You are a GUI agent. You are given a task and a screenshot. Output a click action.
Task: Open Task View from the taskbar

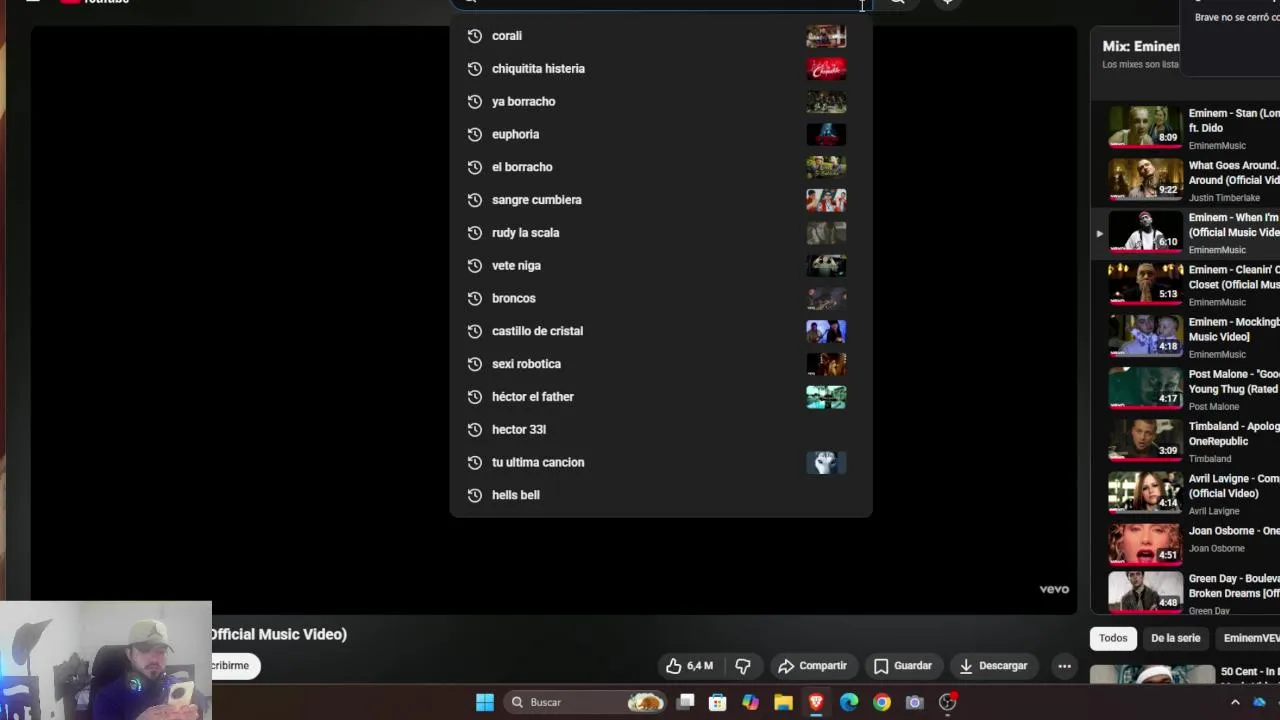[x=685, y=702]
